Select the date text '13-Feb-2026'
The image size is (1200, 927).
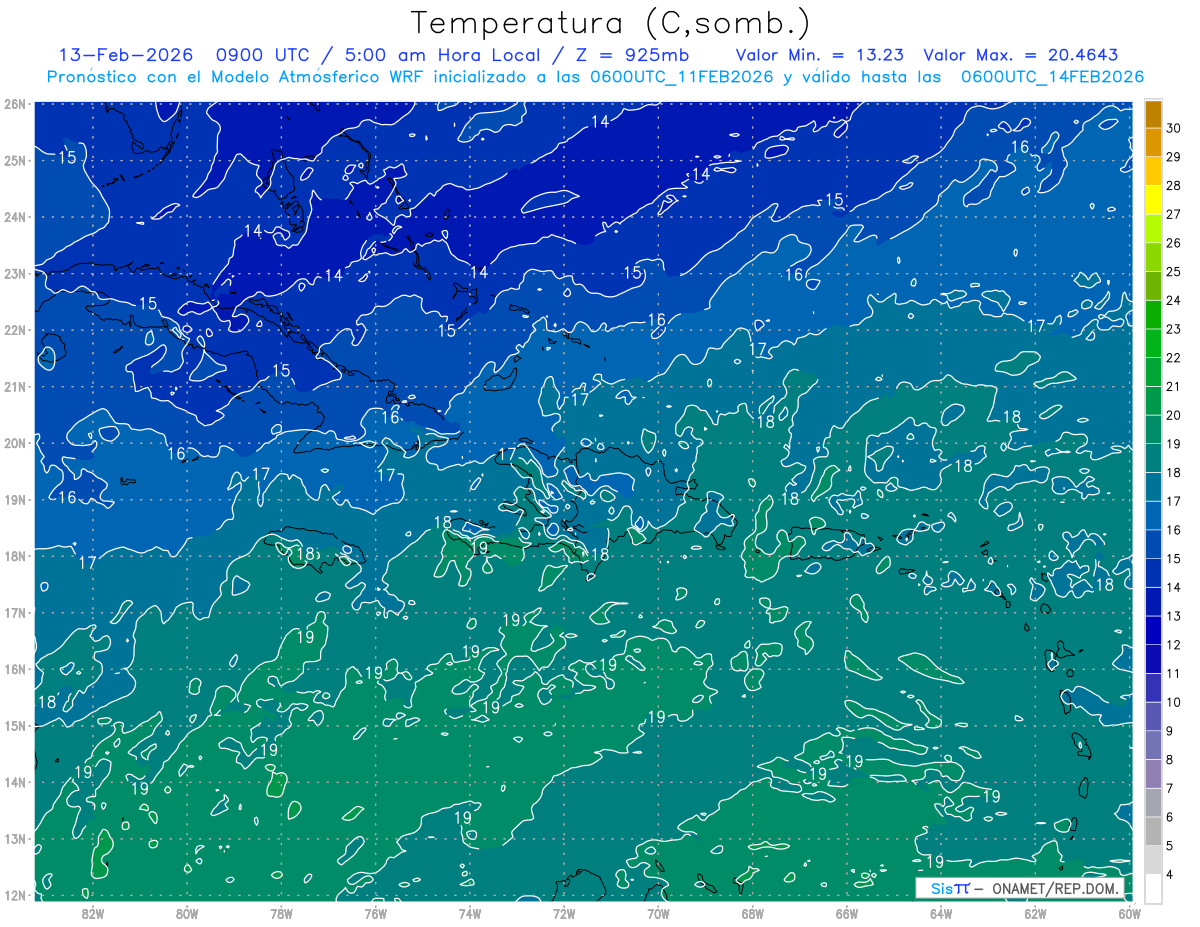click(127, 55)
